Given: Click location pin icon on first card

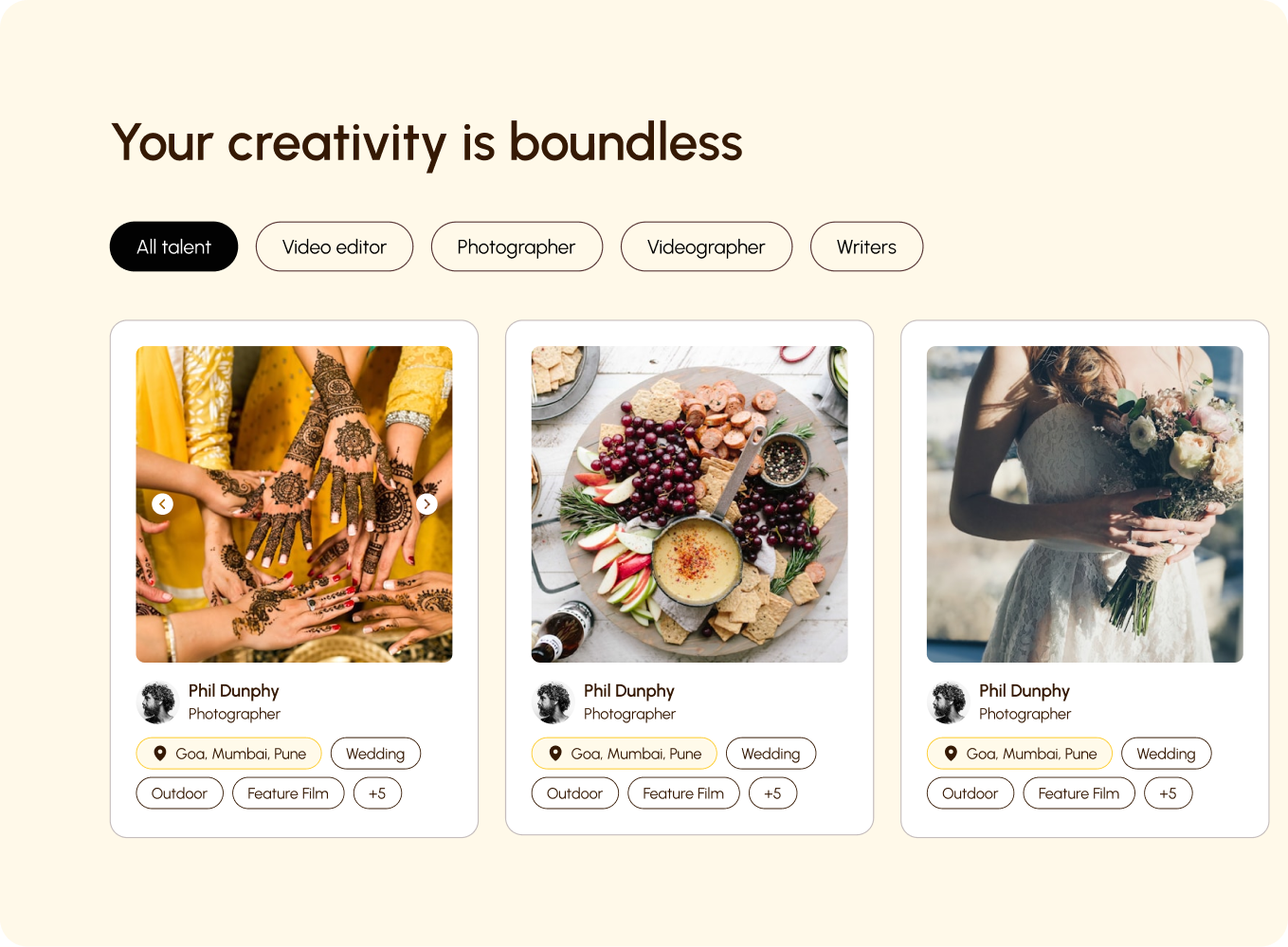Looking at the screenshot, I should click(x=160, y=754).
